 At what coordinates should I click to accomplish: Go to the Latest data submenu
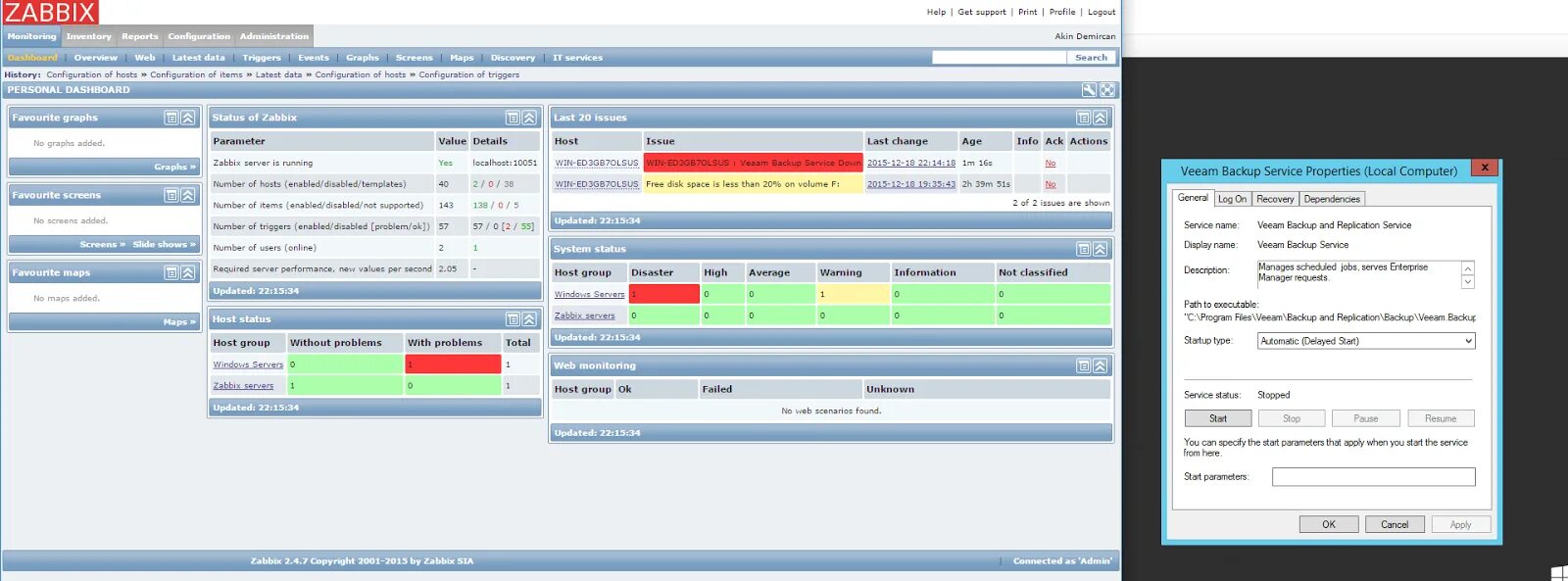pyautogui.click(x=199, y=58)
